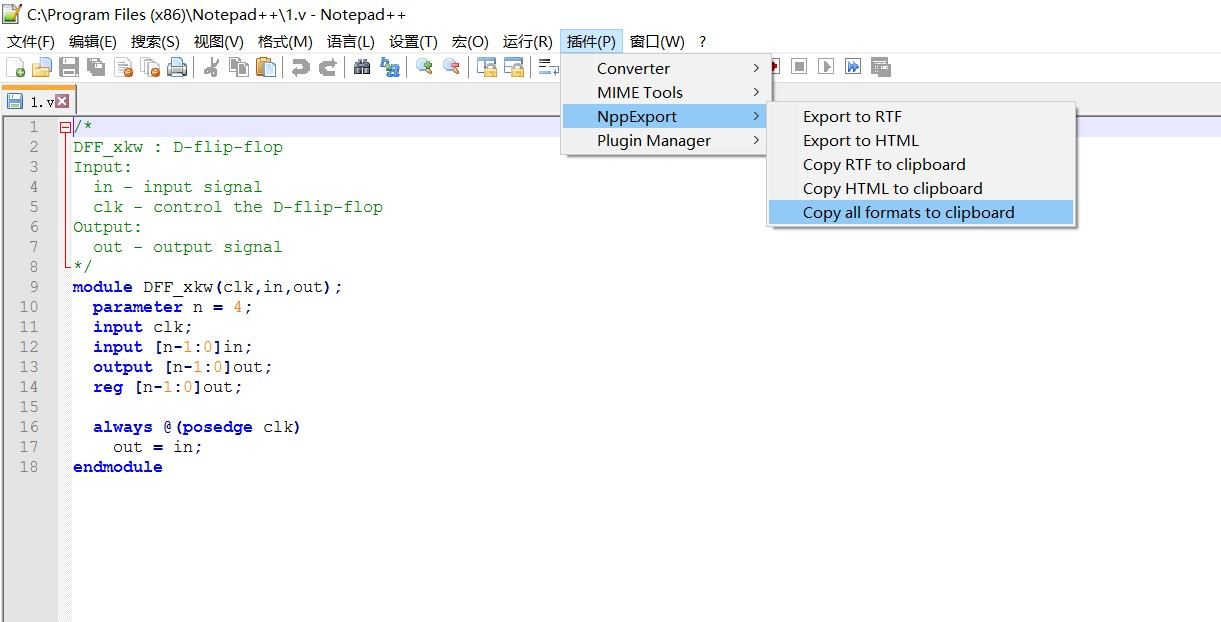Click line number 9 in margin
The width and height of the screenshot is (1221, 622).
tap(33, 287)
